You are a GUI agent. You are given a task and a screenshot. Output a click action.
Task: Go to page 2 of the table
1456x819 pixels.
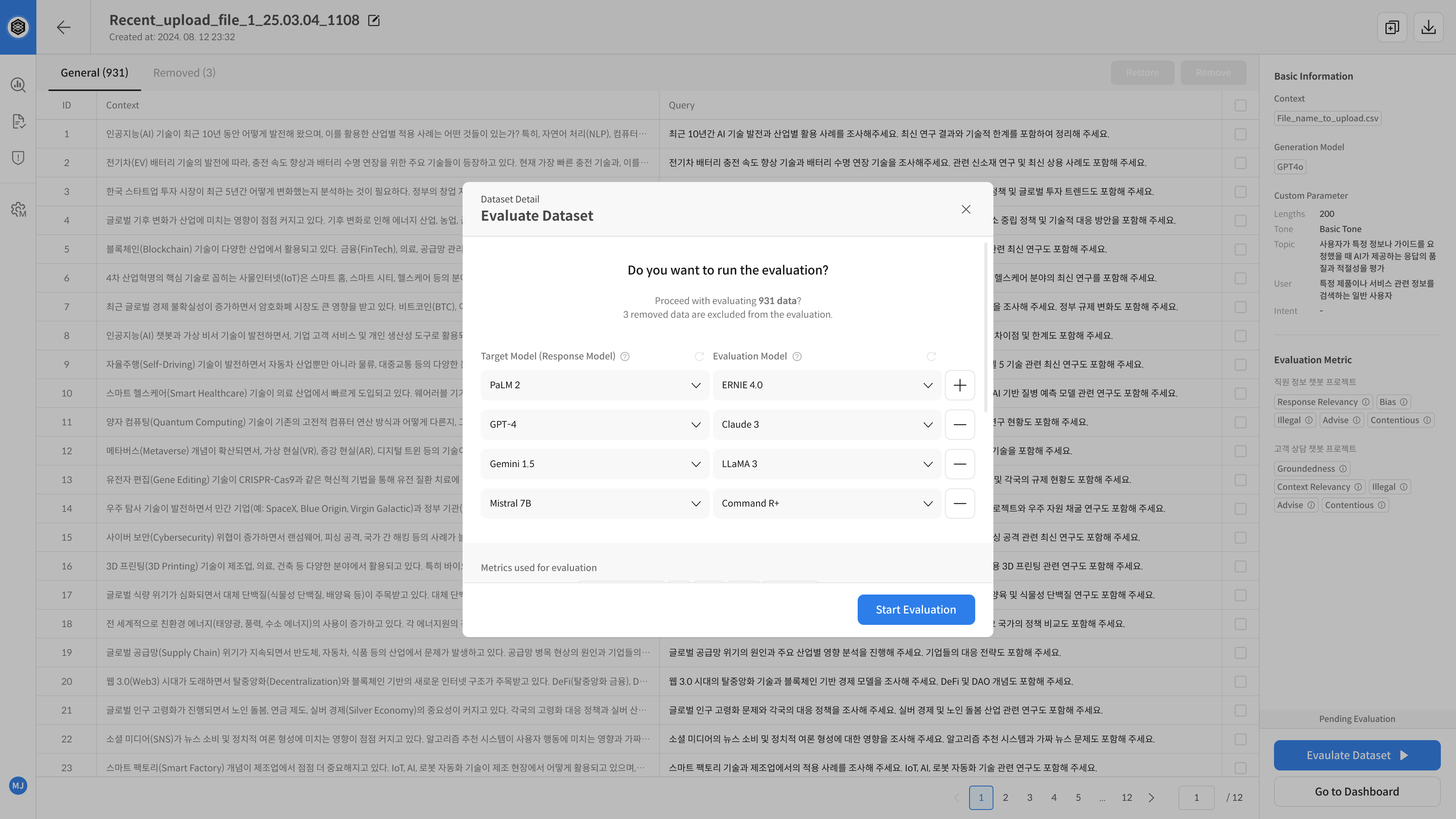pyautogui.click(x=1006, y=797)
